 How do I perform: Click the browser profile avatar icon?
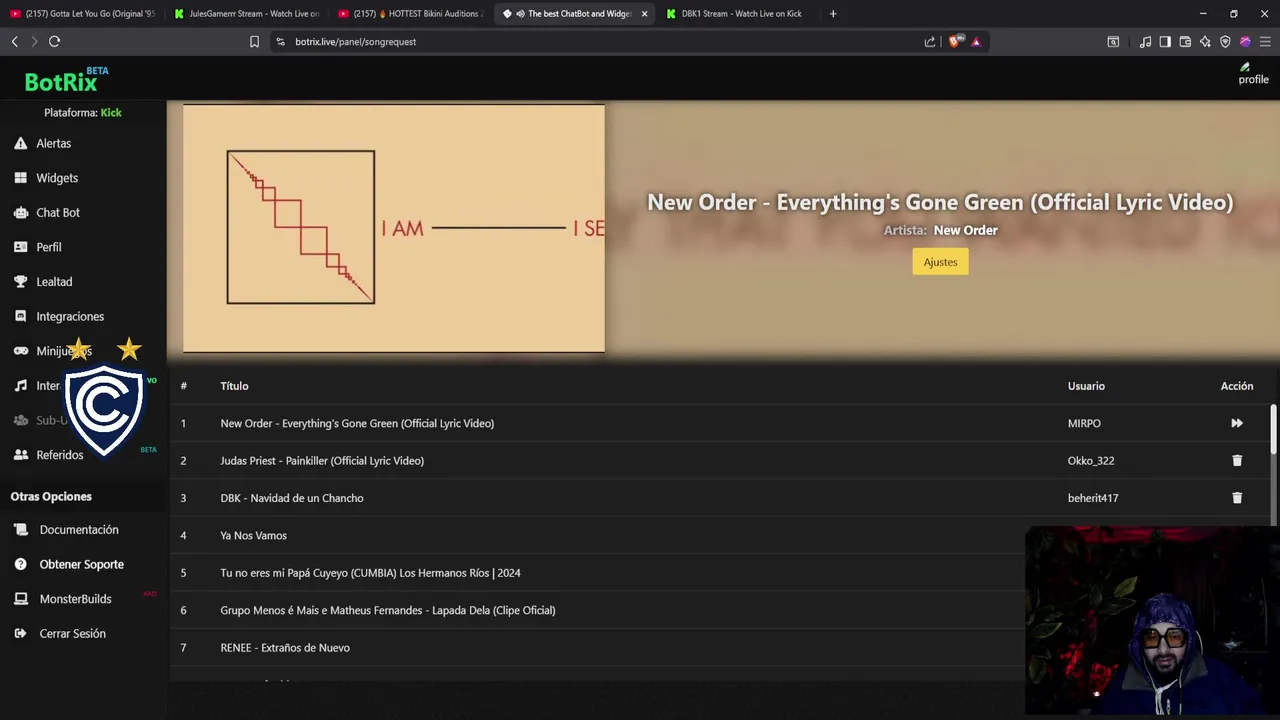tap(1245, 41)
